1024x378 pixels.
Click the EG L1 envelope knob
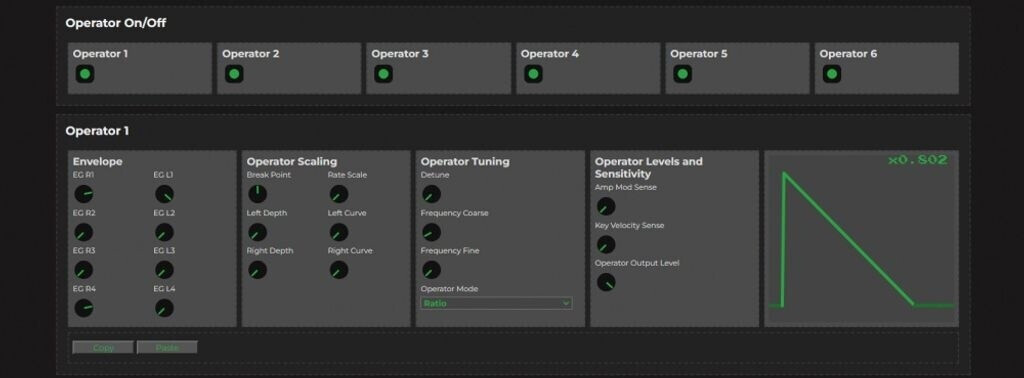[x=165, y=194]
